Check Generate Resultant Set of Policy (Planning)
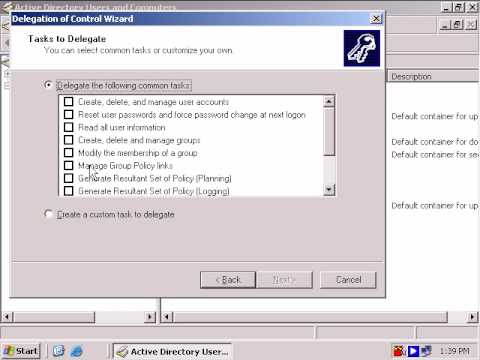The image size is (480, 360). [x=69, y=178]
